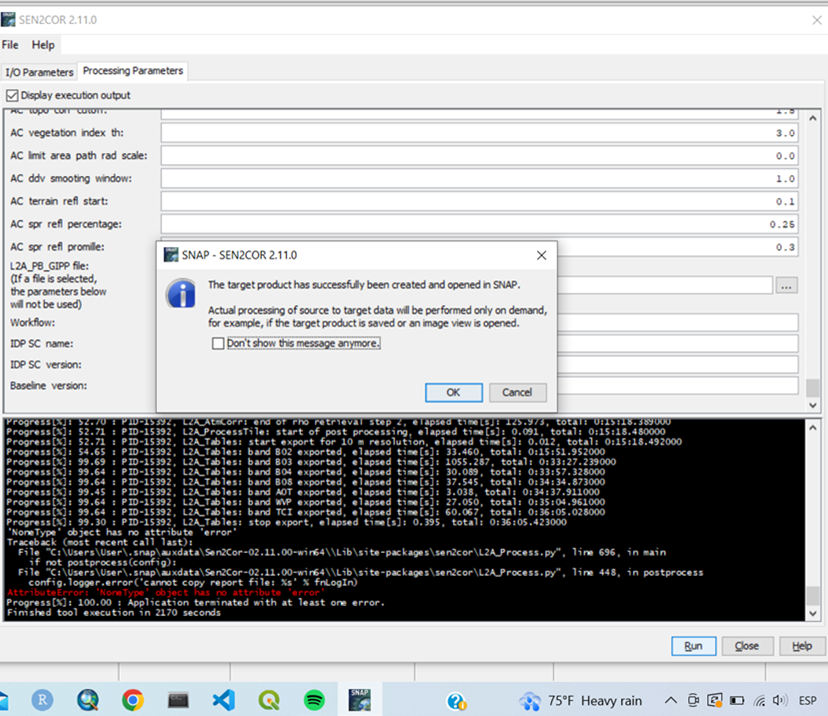The height and width of the screenshot is (716, 828).
Task: Click parameters panel scroll down arrow
Action: pyautogui.click(x=813, y=405)
